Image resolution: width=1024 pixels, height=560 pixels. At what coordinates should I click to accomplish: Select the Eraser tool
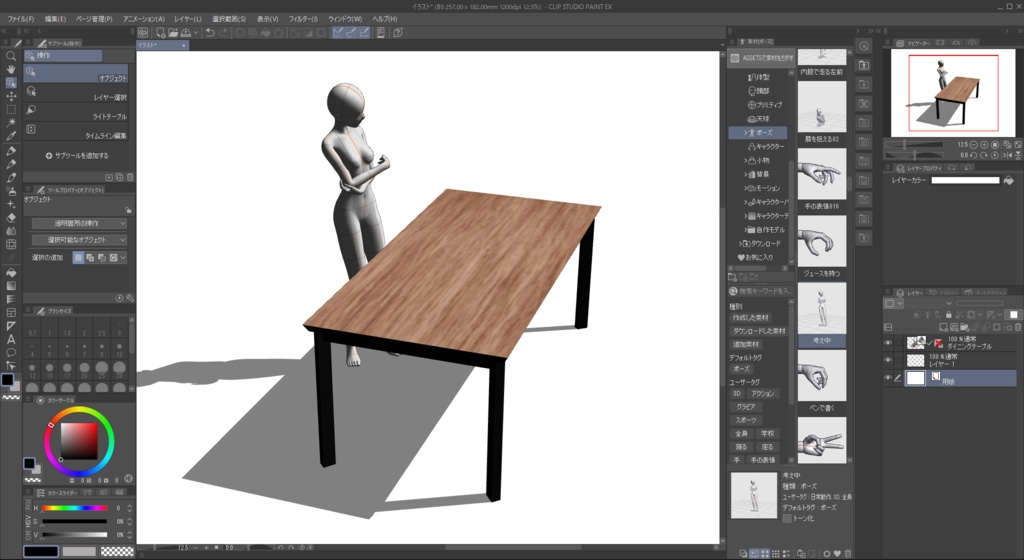click(x=11, y=218)
